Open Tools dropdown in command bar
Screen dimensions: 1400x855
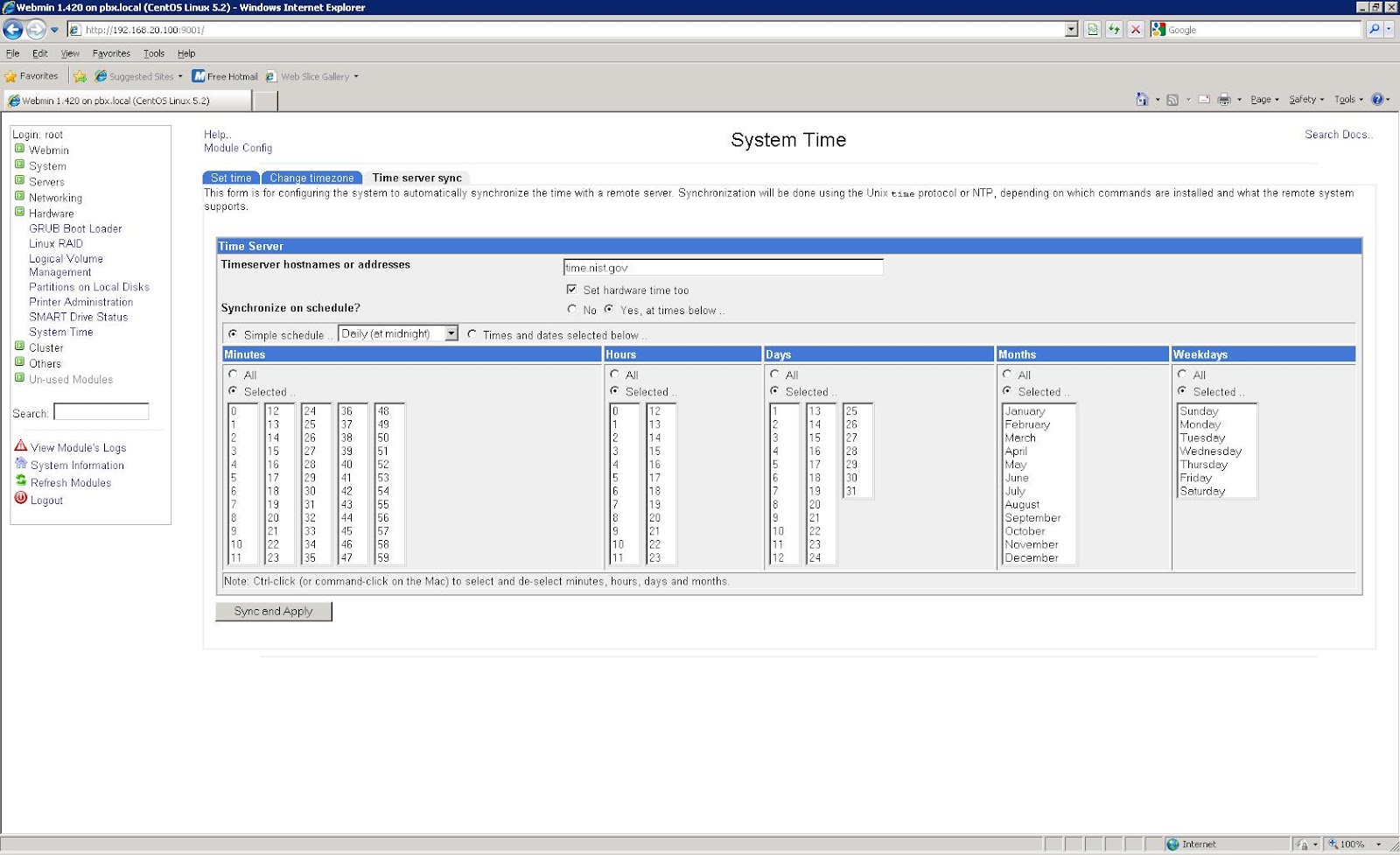(1349, 100)
